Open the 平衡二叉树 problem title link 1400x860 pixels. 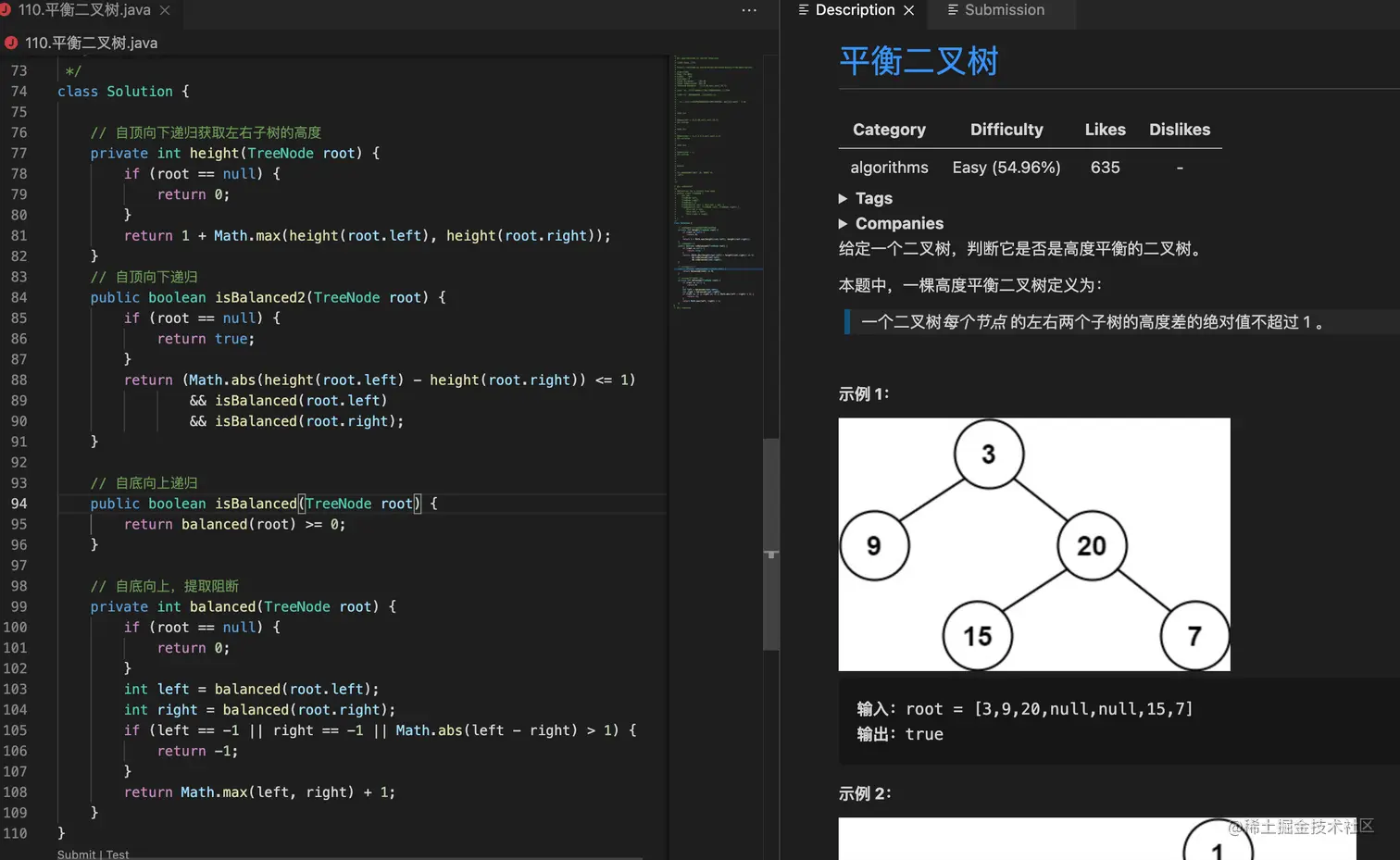pos(919,61)
